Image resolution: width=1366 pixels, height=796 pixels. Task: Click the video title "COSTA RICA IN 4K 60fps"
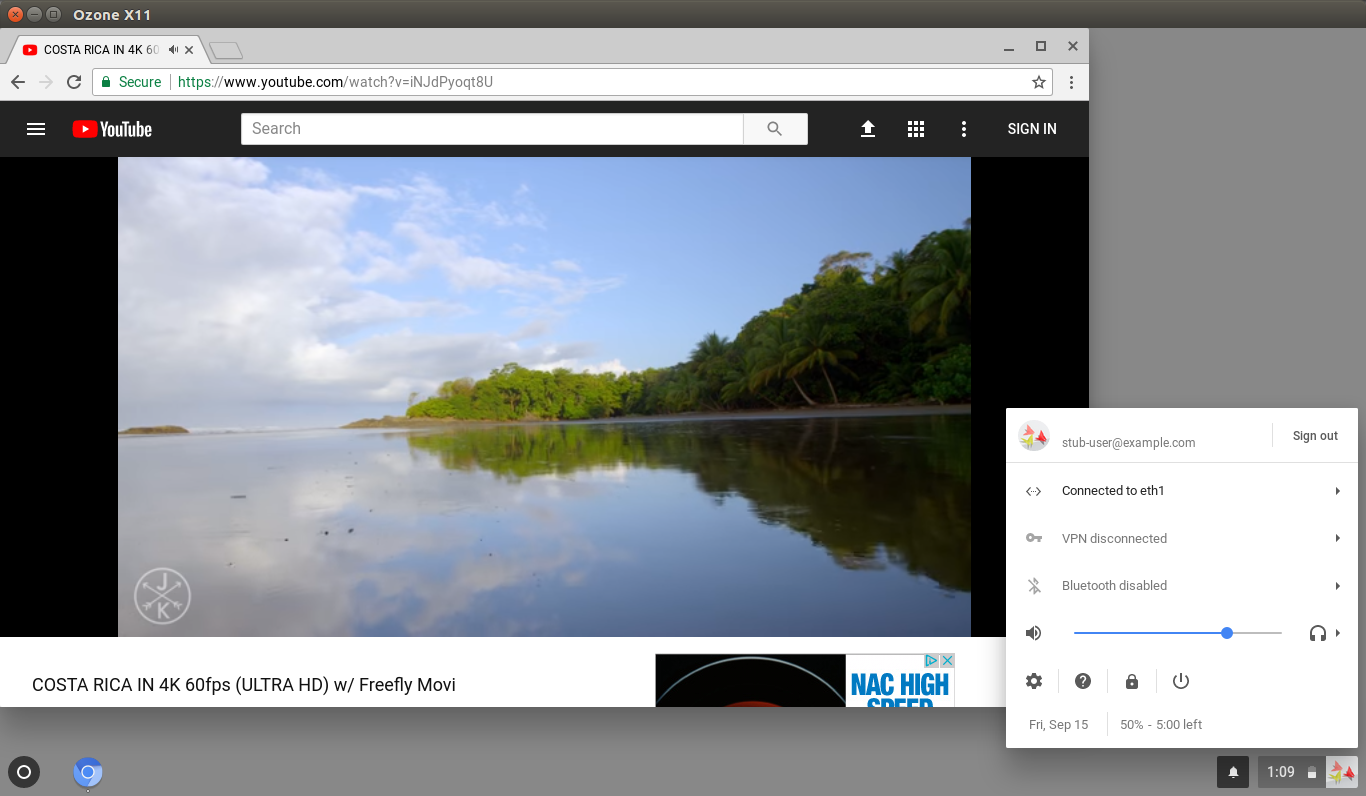[x=244, y=685]
